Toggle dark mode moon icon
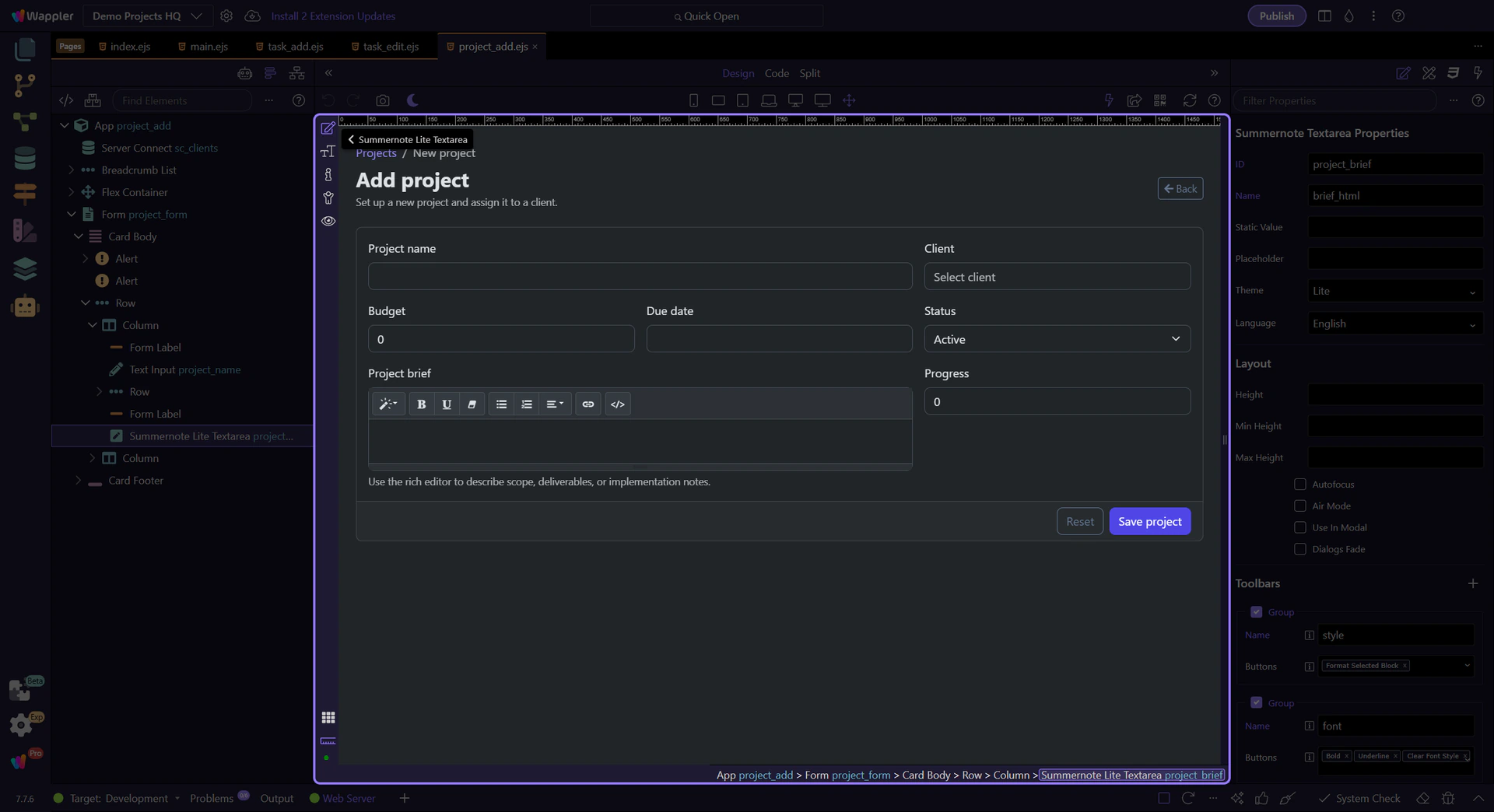This screenshot has height=812, width=1494. [x=413, y=100]
